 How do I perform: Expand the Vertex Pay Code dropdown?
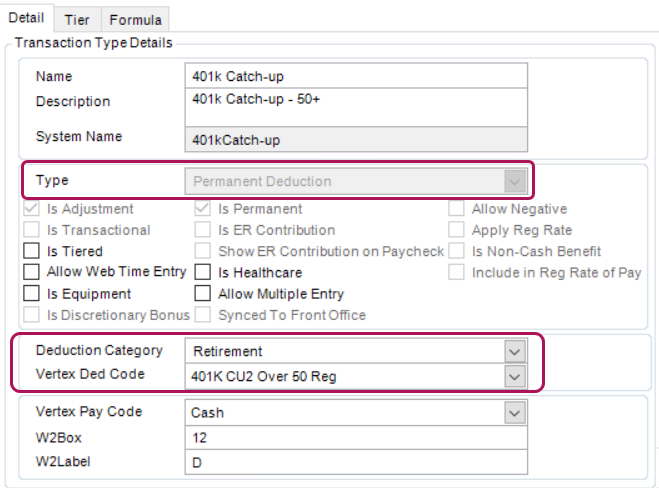(x=514, y=412)
